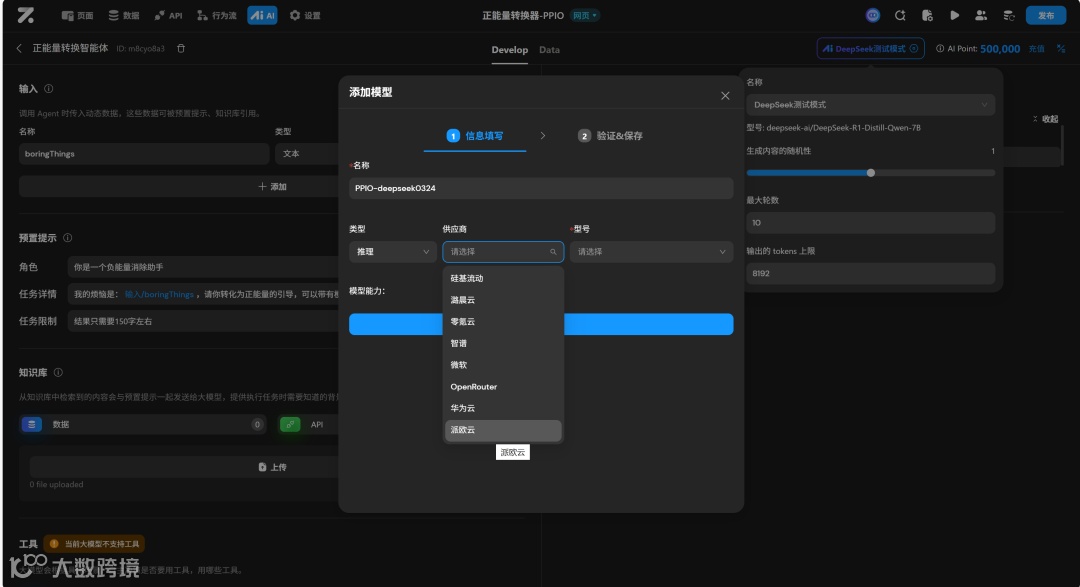Open the 名称 dropdown showing DeepSeek测试模式
The image size is (1080, 587).
871,105
